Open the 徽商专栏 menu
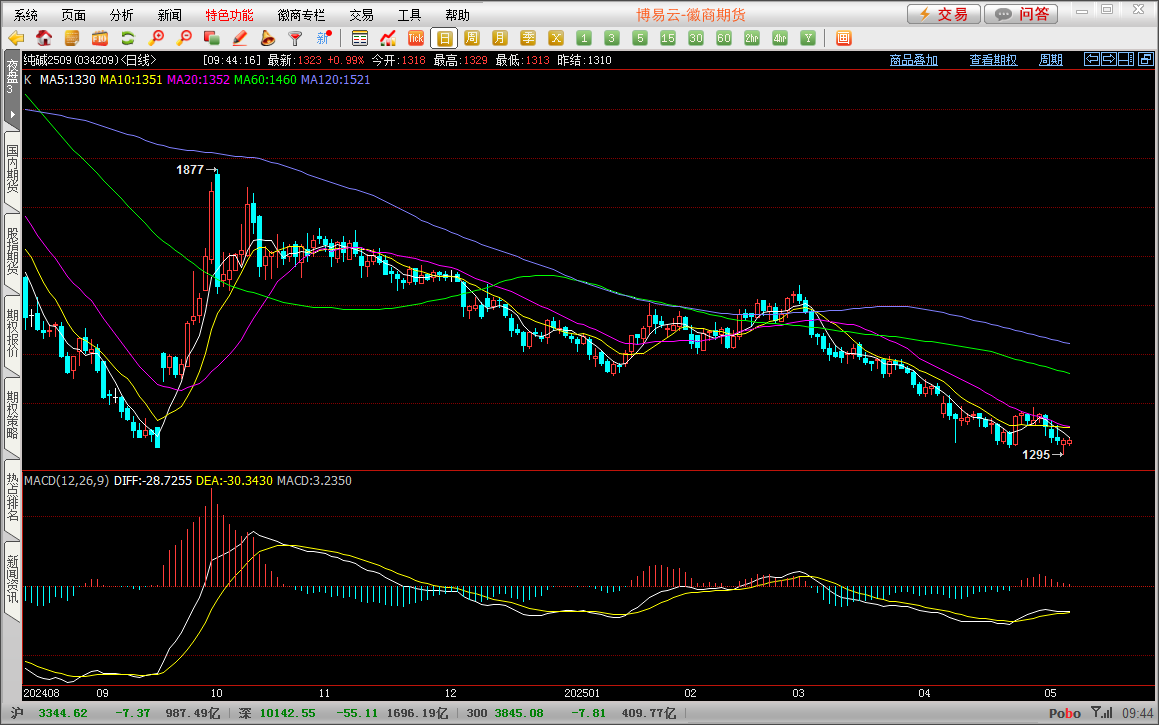 click(301, 15)
